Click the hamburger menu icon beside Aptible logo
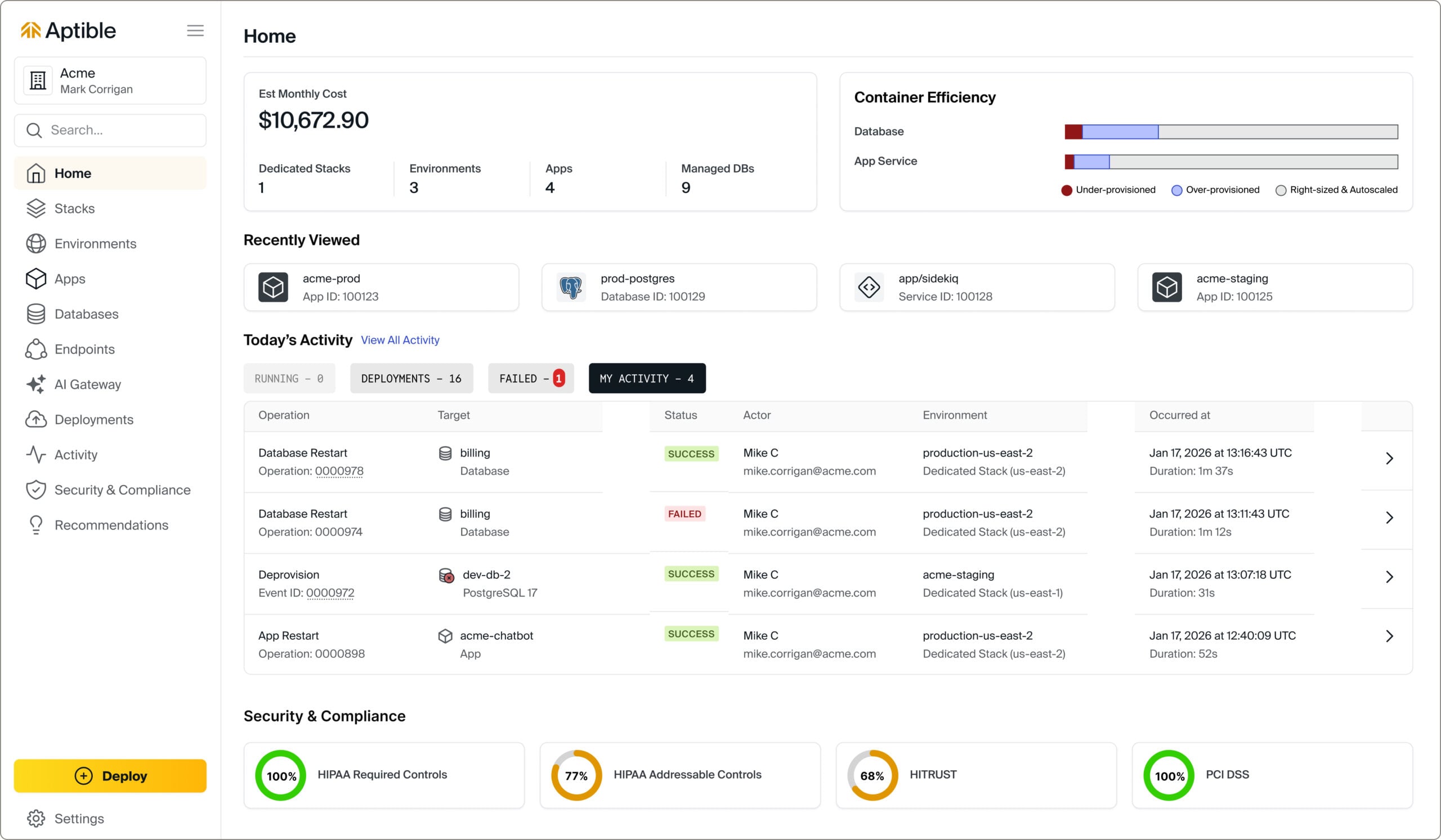Image resolution: width=1441 pixels, height=840 pixels. [x=195, y=30]
